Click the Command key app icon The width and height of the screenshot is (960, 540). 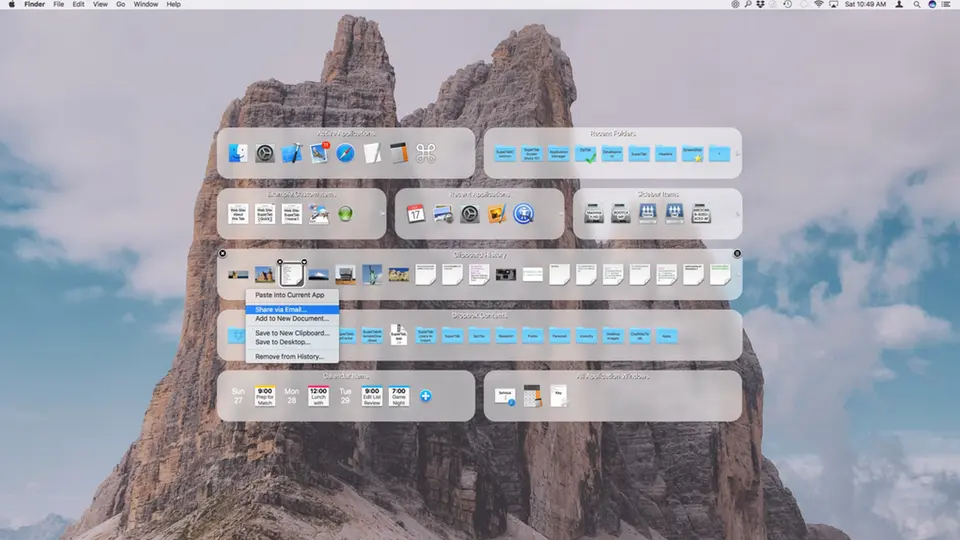(426, 153)
